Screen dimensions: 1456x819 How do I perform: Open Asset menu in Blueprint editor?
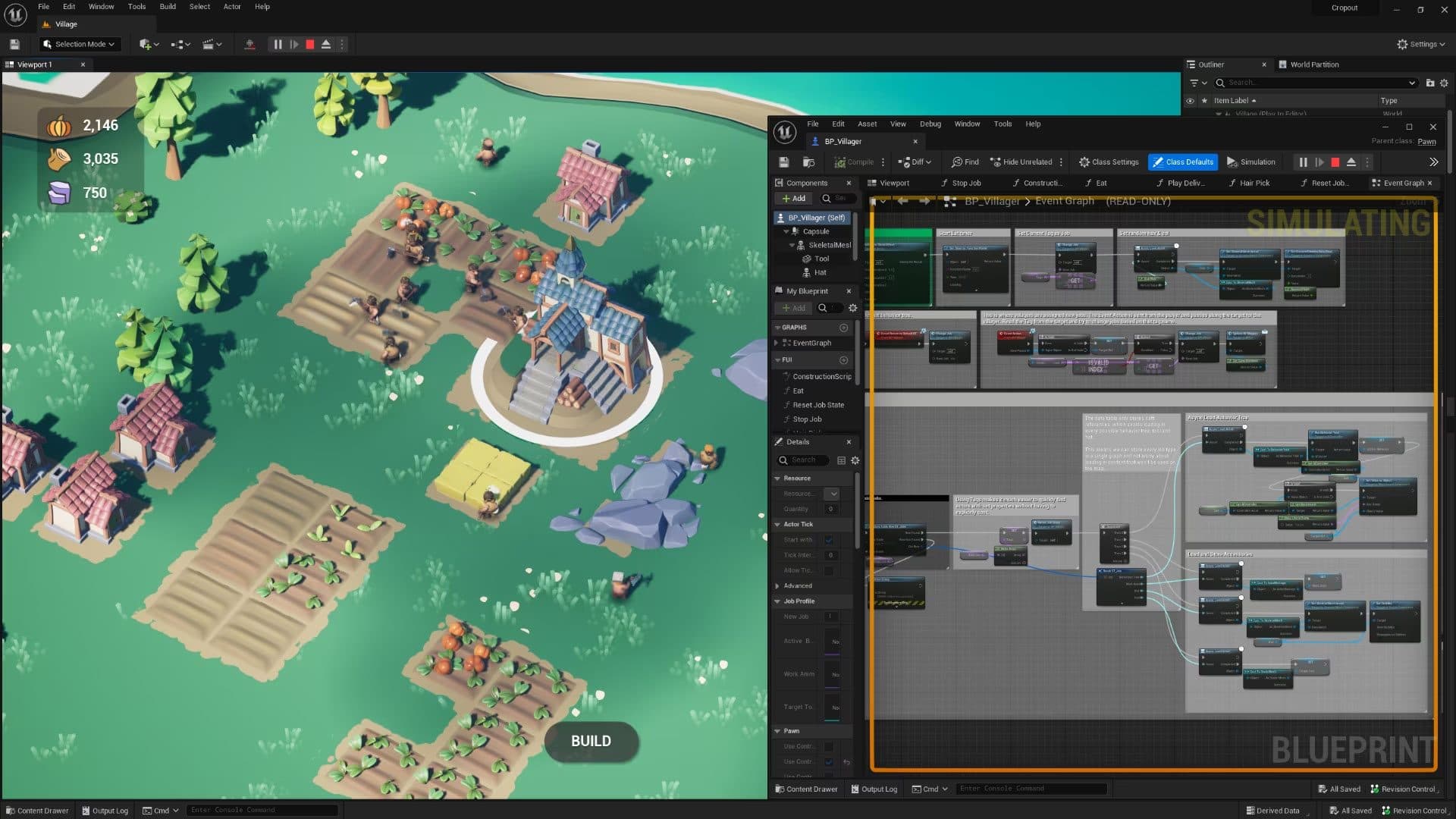(867, 124)
